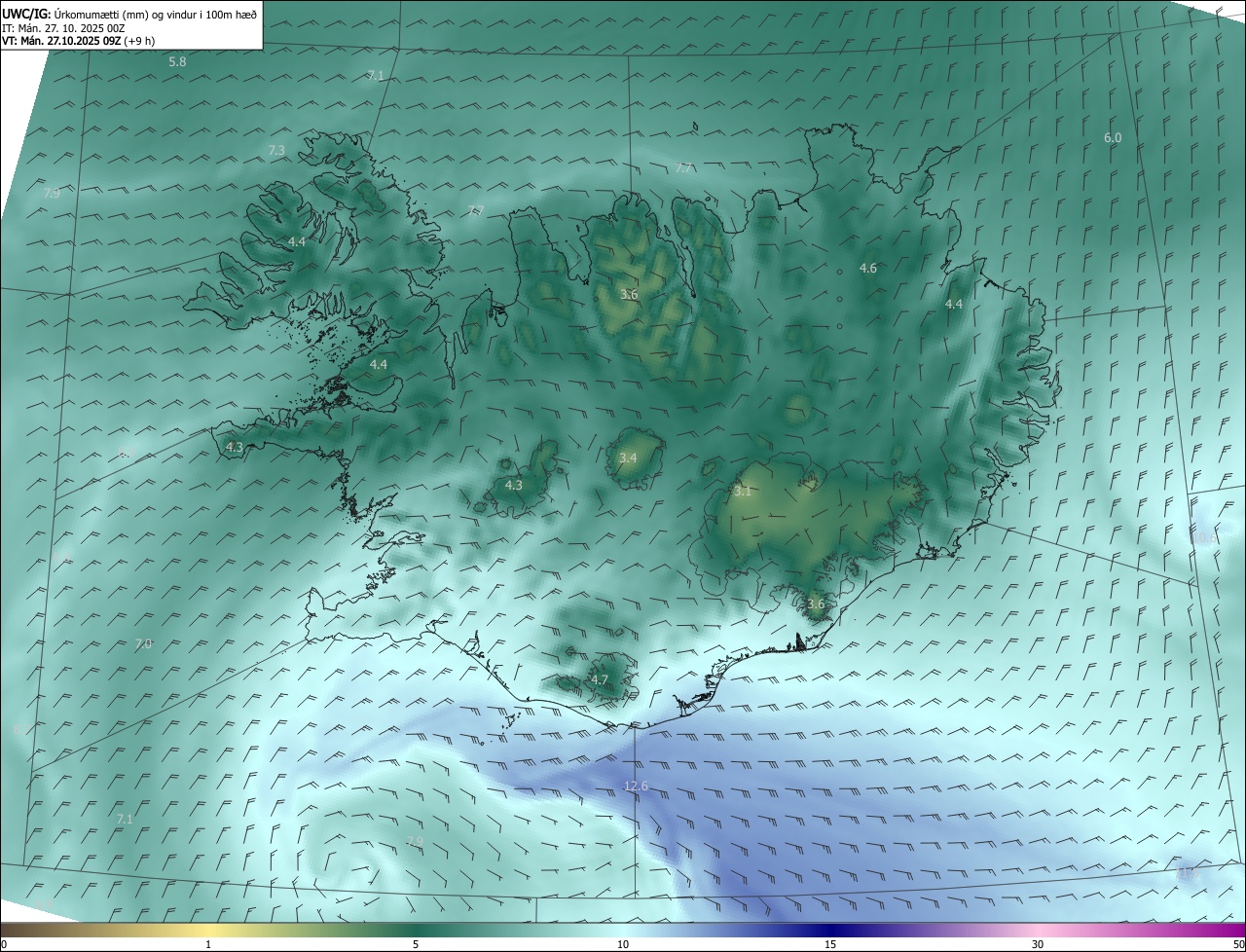Click colorbar tick label '15'
This screenshot has height=952, width=1246.
[x=830, y=944]
